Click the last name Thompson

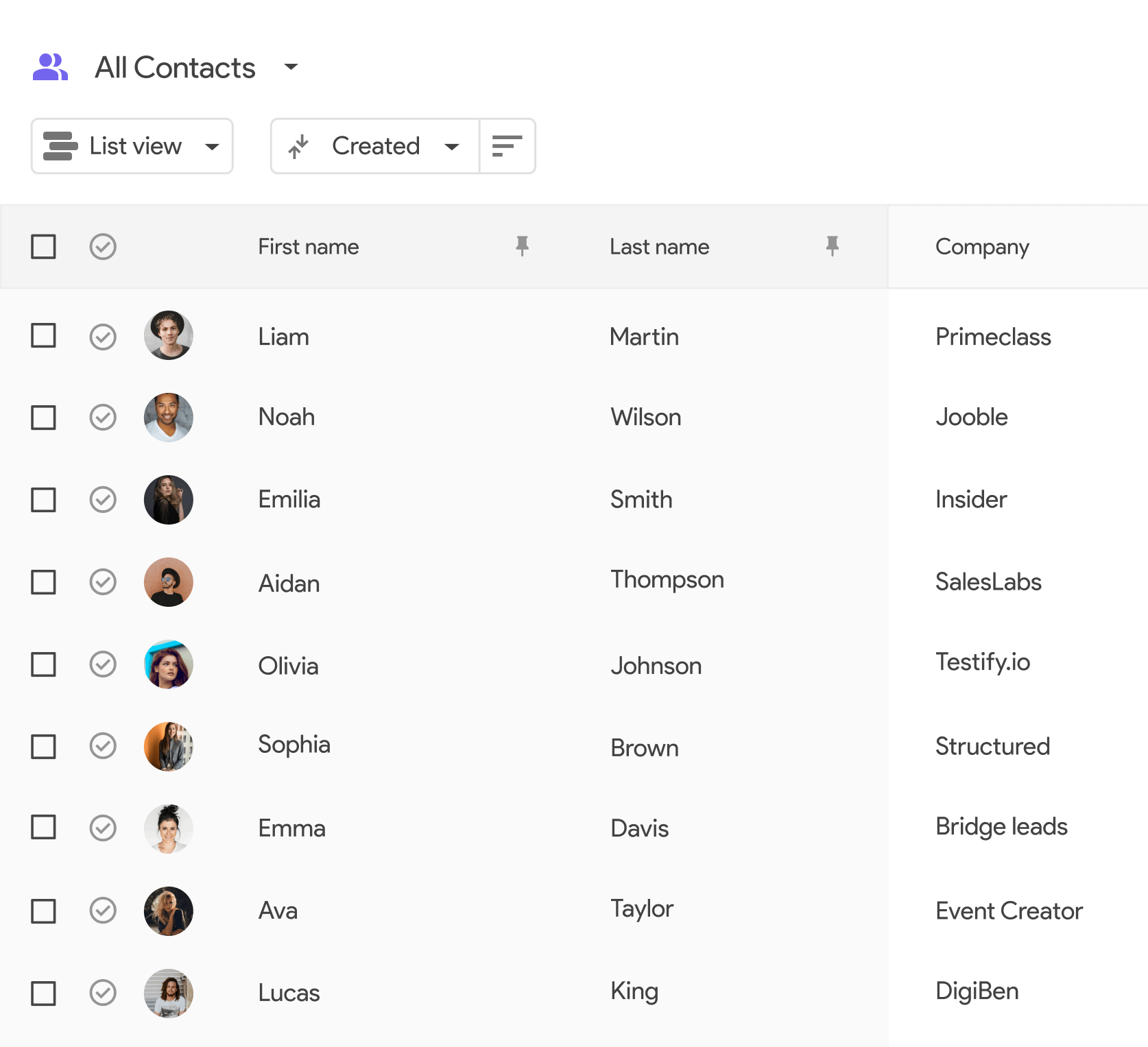(667, 580)
